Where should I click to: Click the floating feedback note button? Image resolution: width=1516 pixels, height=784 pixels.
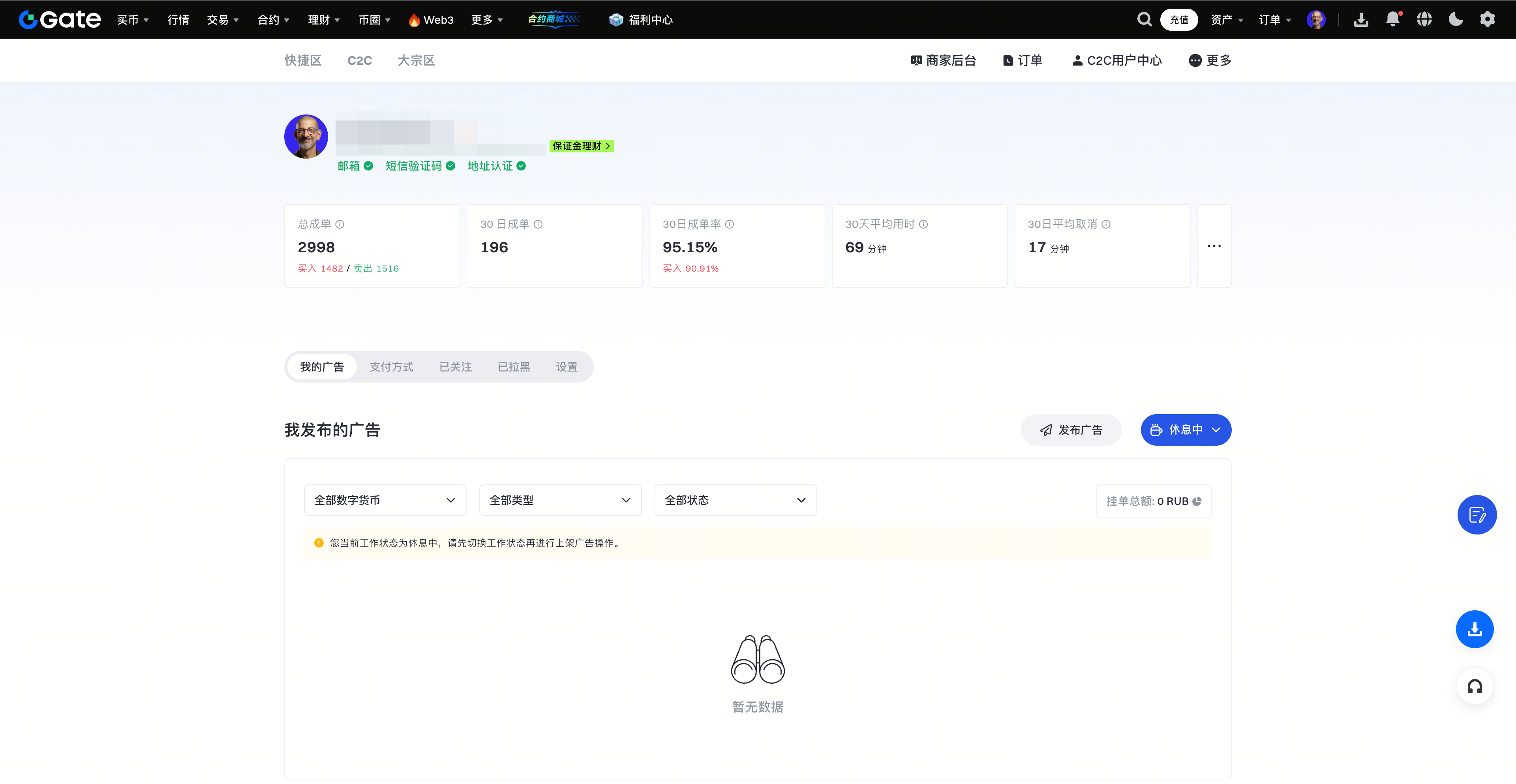1477,515
